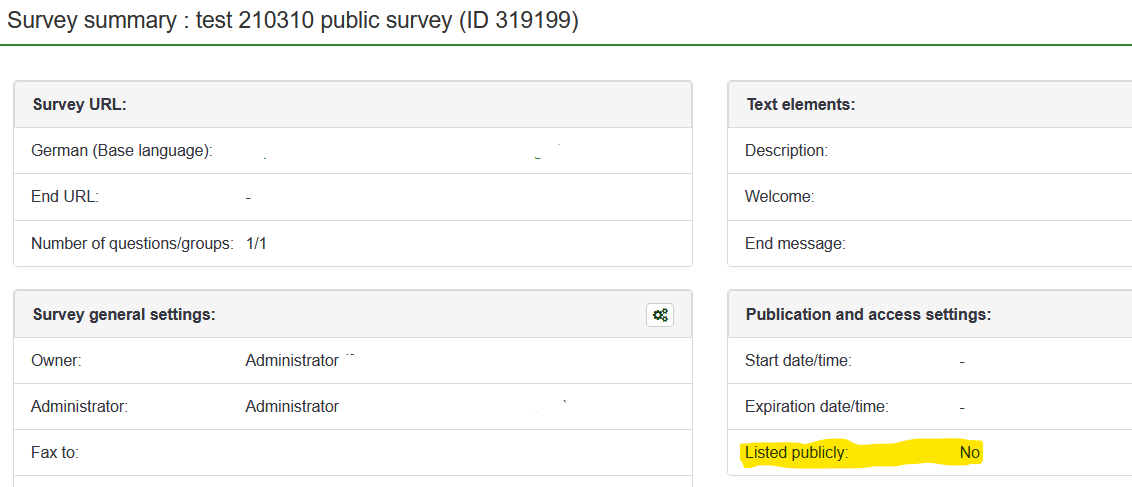Click the Welcome label
The image size is (1132, 487).
tap(779, 197)
